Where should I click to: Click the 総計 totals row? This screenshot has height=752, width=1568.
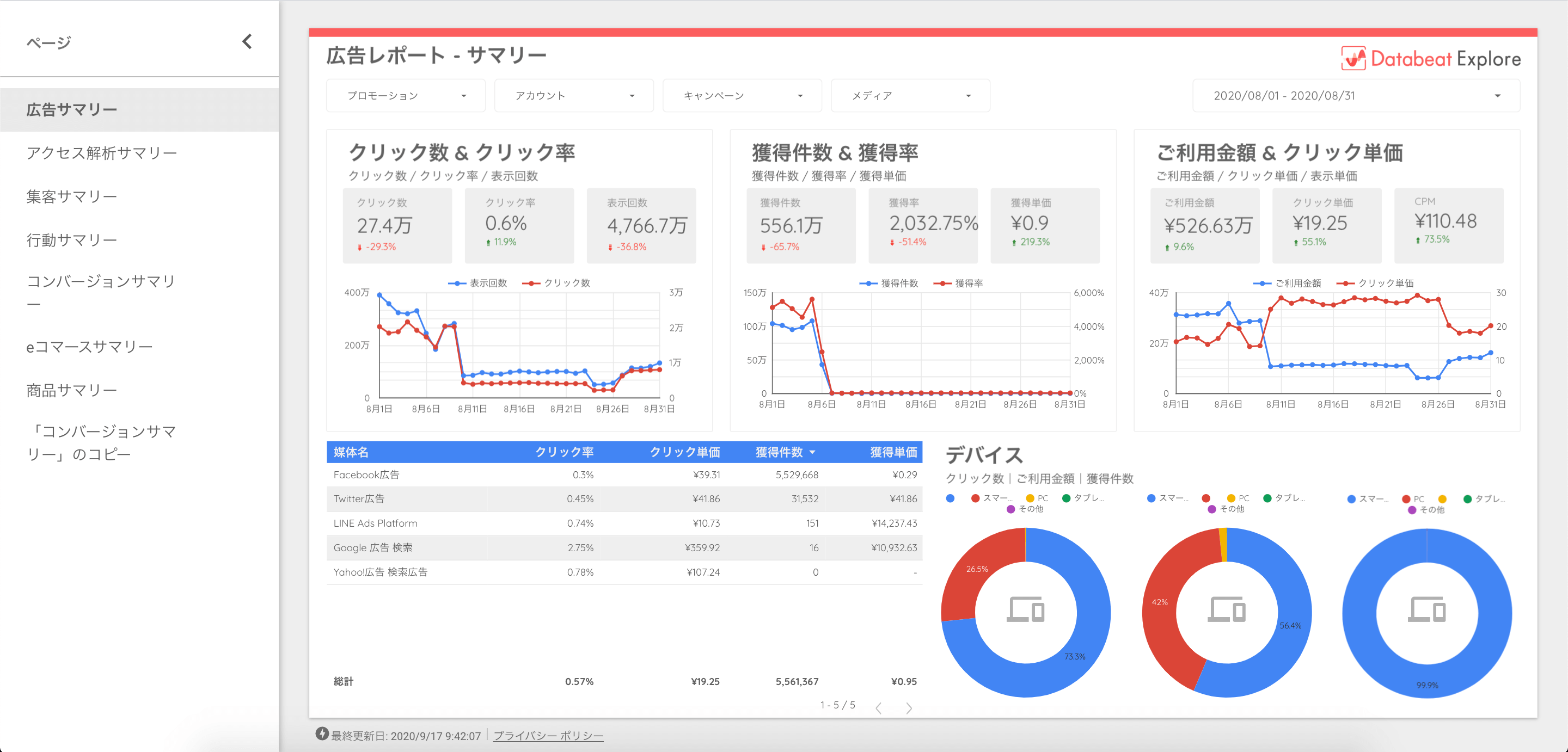coord(624,681)
